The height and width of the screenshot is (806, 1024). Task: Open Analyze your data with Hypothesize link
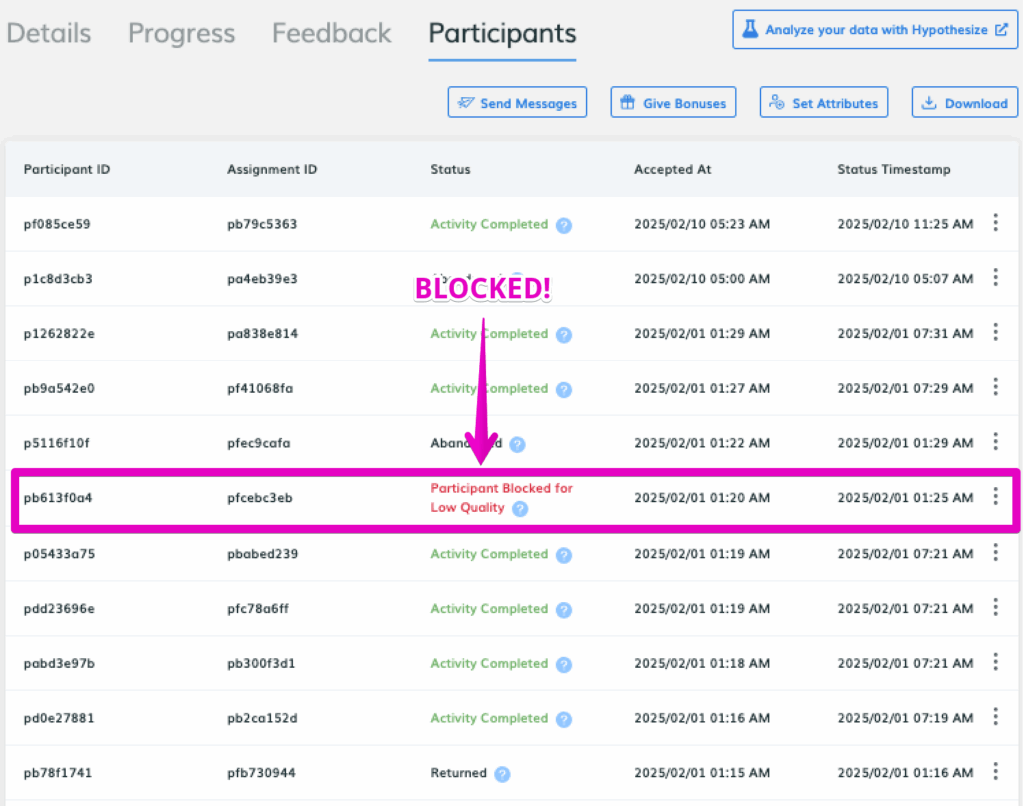875,30
